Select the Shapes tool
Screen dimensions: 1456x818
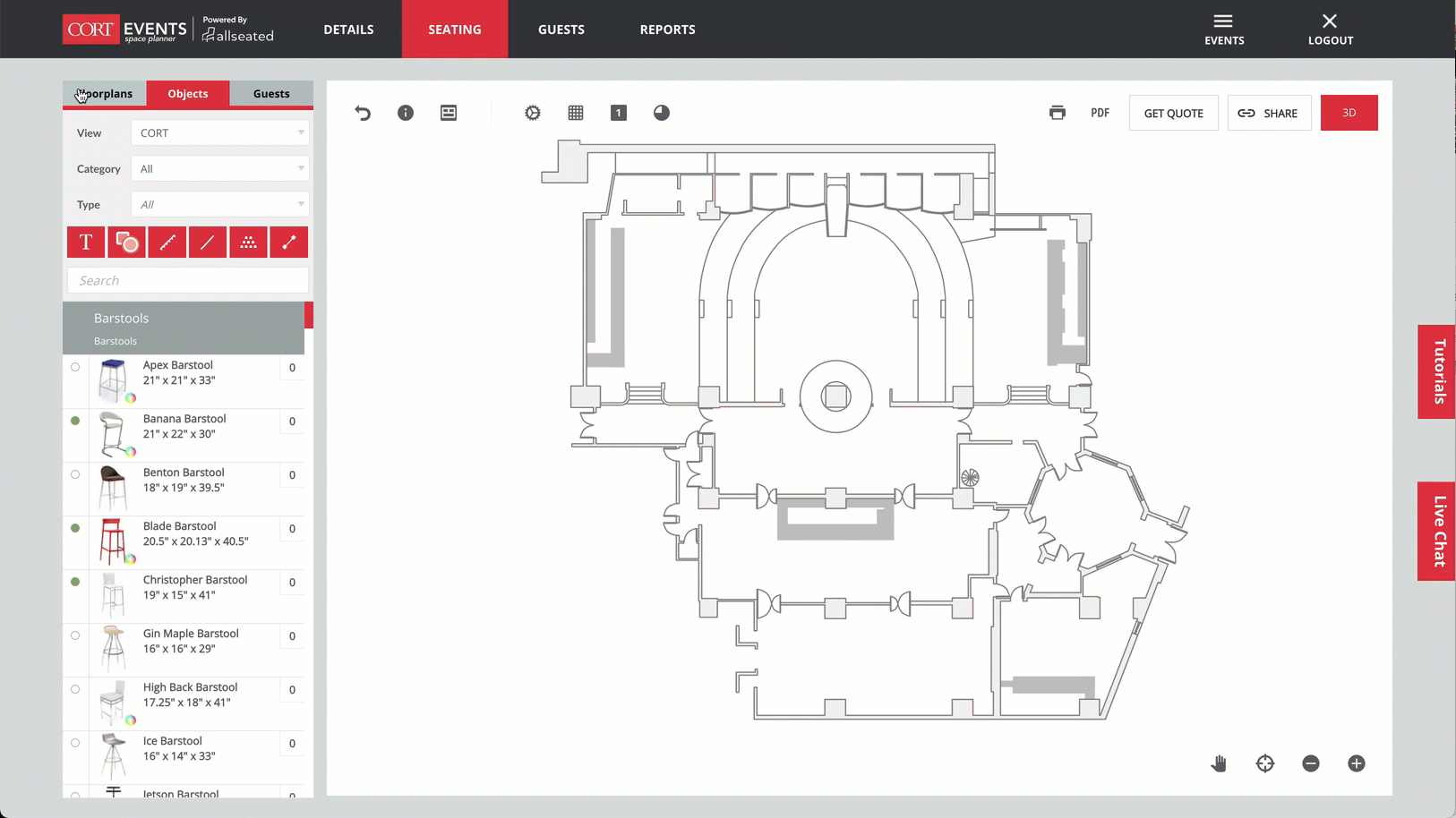126,242
